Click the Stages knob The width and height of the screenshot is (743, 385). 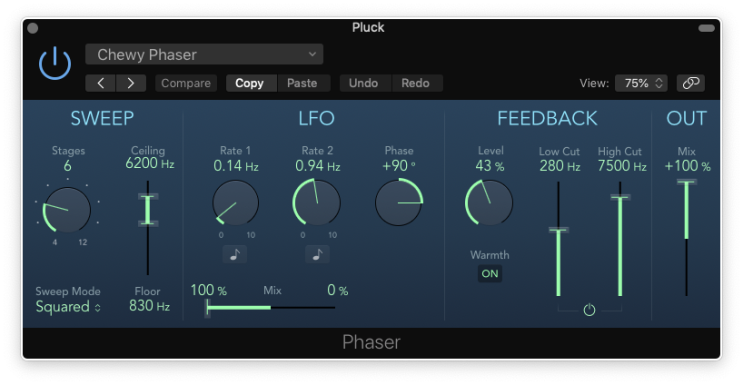pyautogui.click(x=67, y=210)
